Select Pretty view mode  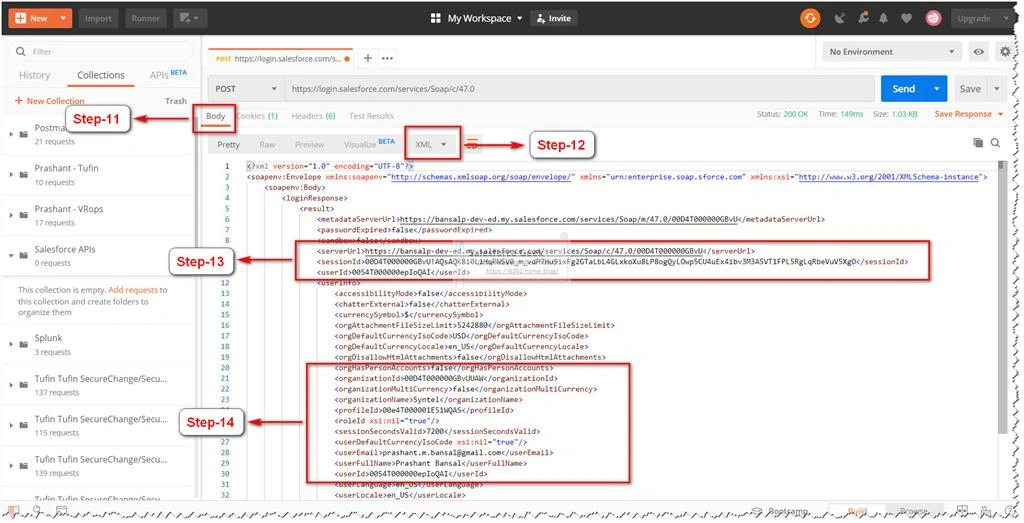[x=228, y=144]
